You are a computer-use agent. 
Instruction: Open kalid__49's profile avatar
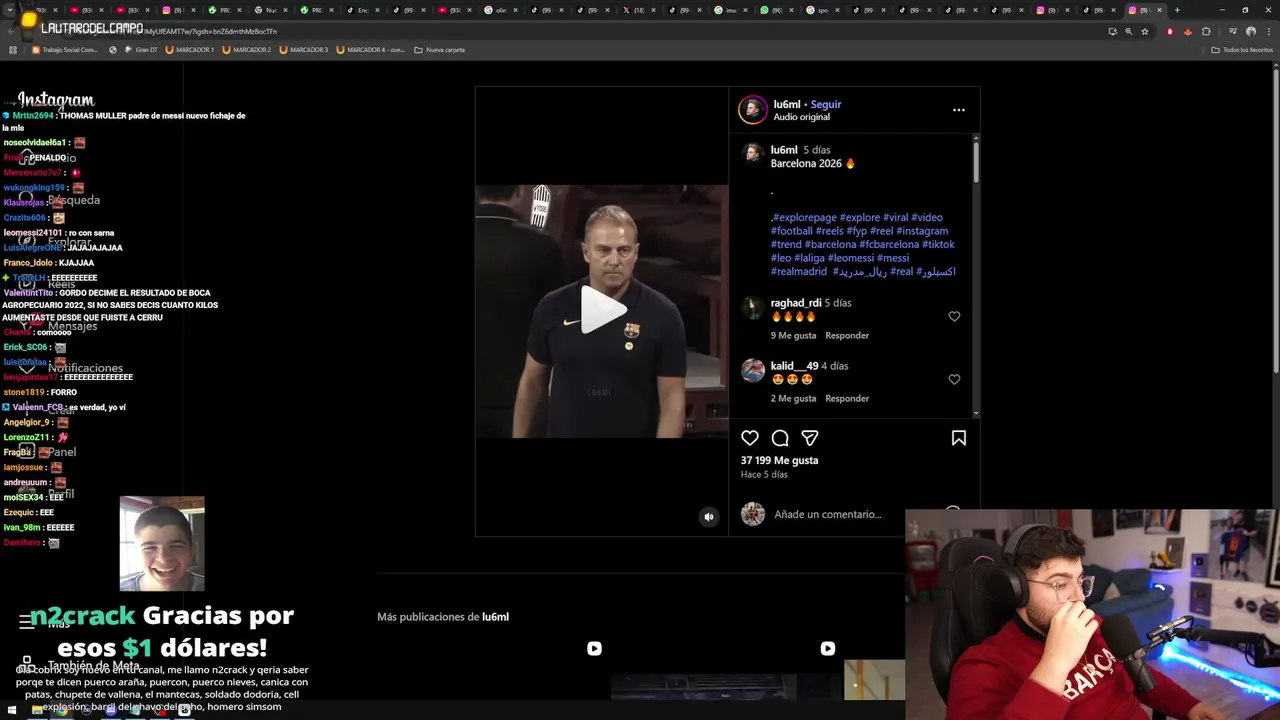click(x=752, y=370)
